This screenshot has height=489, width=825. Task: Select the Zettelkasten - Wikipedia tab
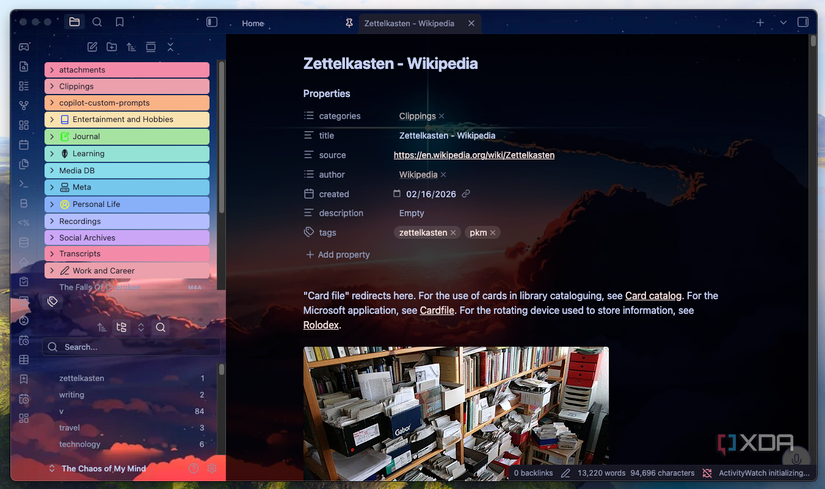pos(409,23)
